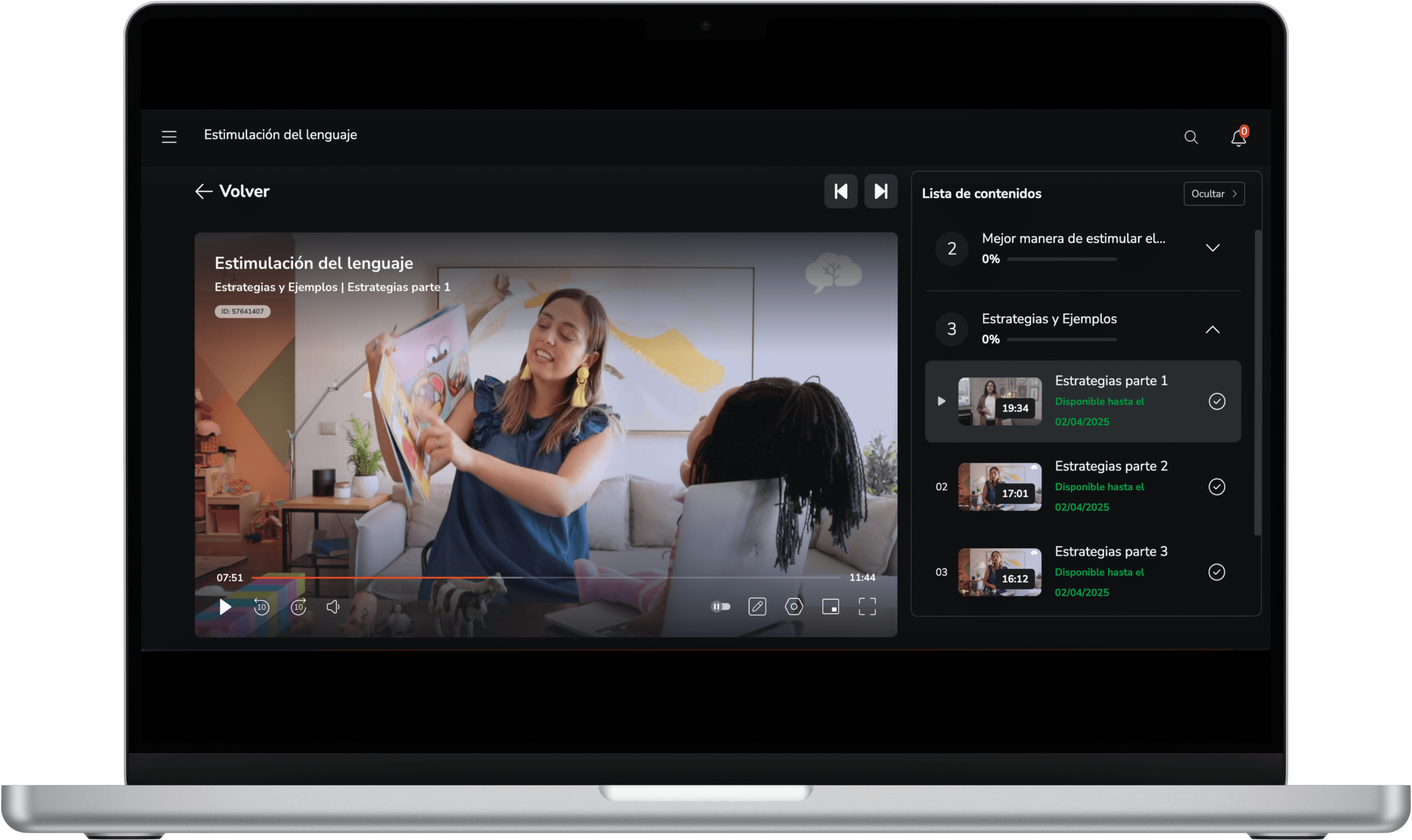Screen dimensions: 1412x840
Task: Click the 03 item number
Action: (941, 572)
